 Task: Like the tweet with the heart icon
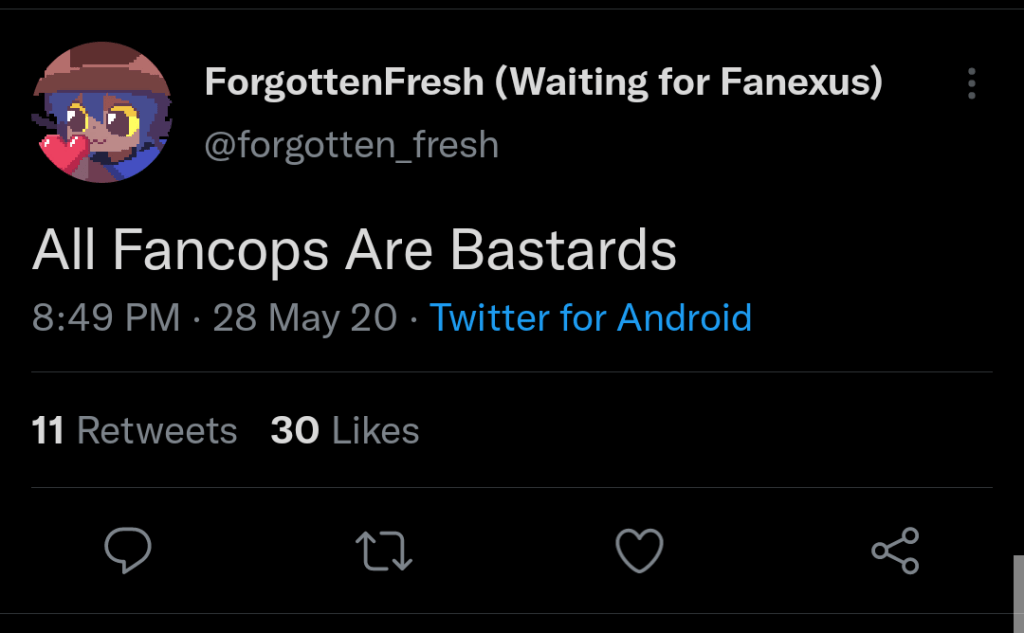pos(639,550)
